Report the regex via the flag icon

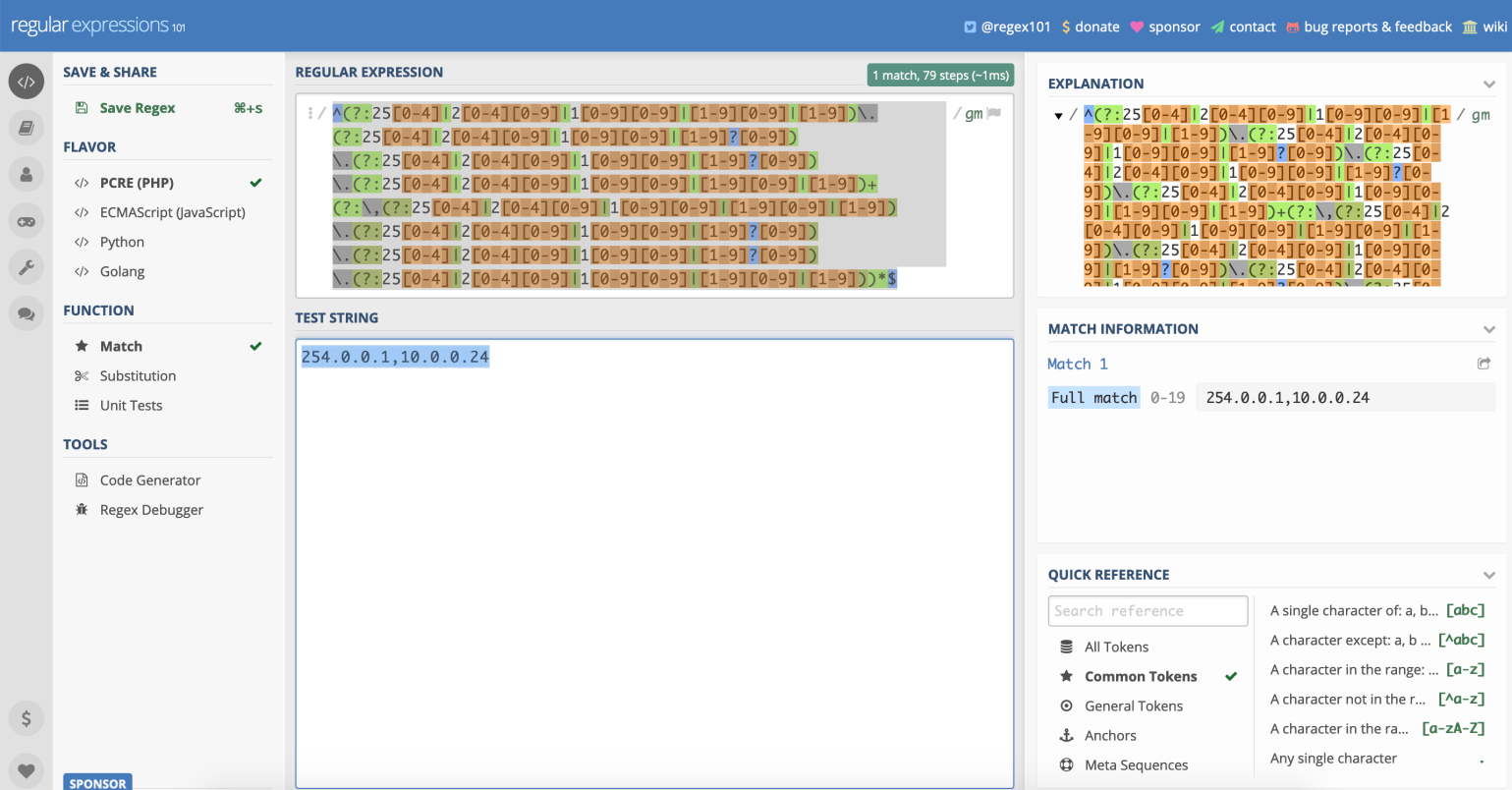(995, 113)
